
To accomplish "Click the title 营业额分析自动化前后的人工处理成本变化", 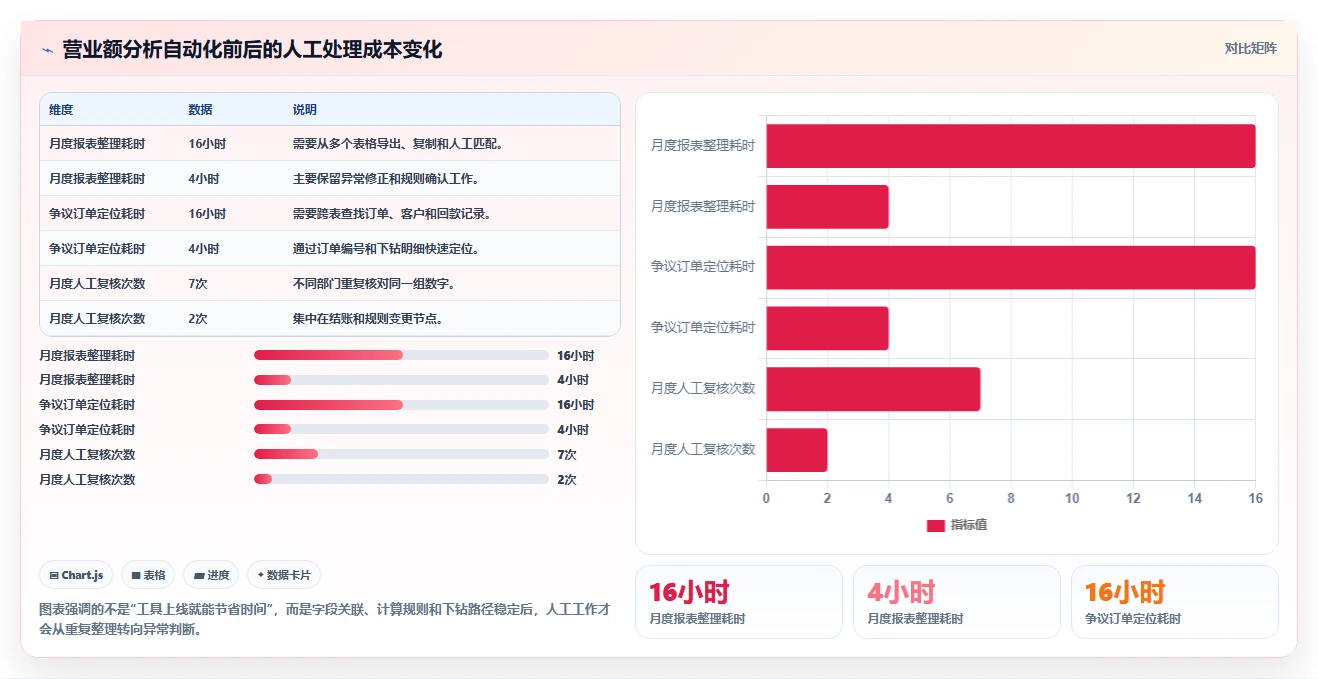I will 252,49.
